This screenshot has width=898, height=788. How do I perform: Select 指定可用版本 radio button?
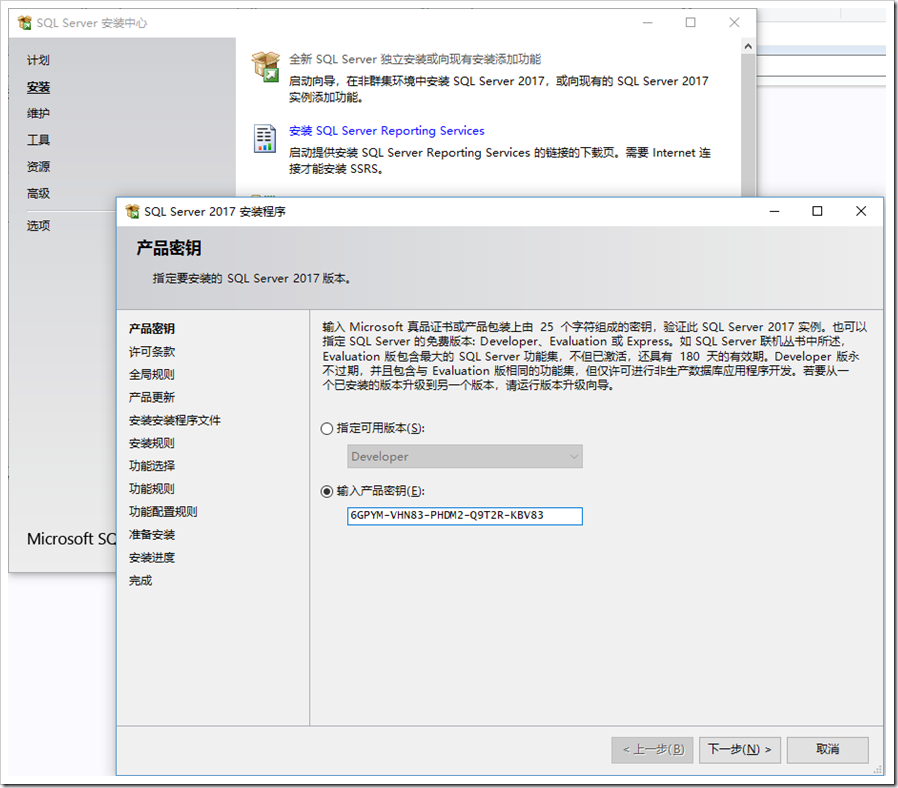pyautogui.click(x=327, y=428)
